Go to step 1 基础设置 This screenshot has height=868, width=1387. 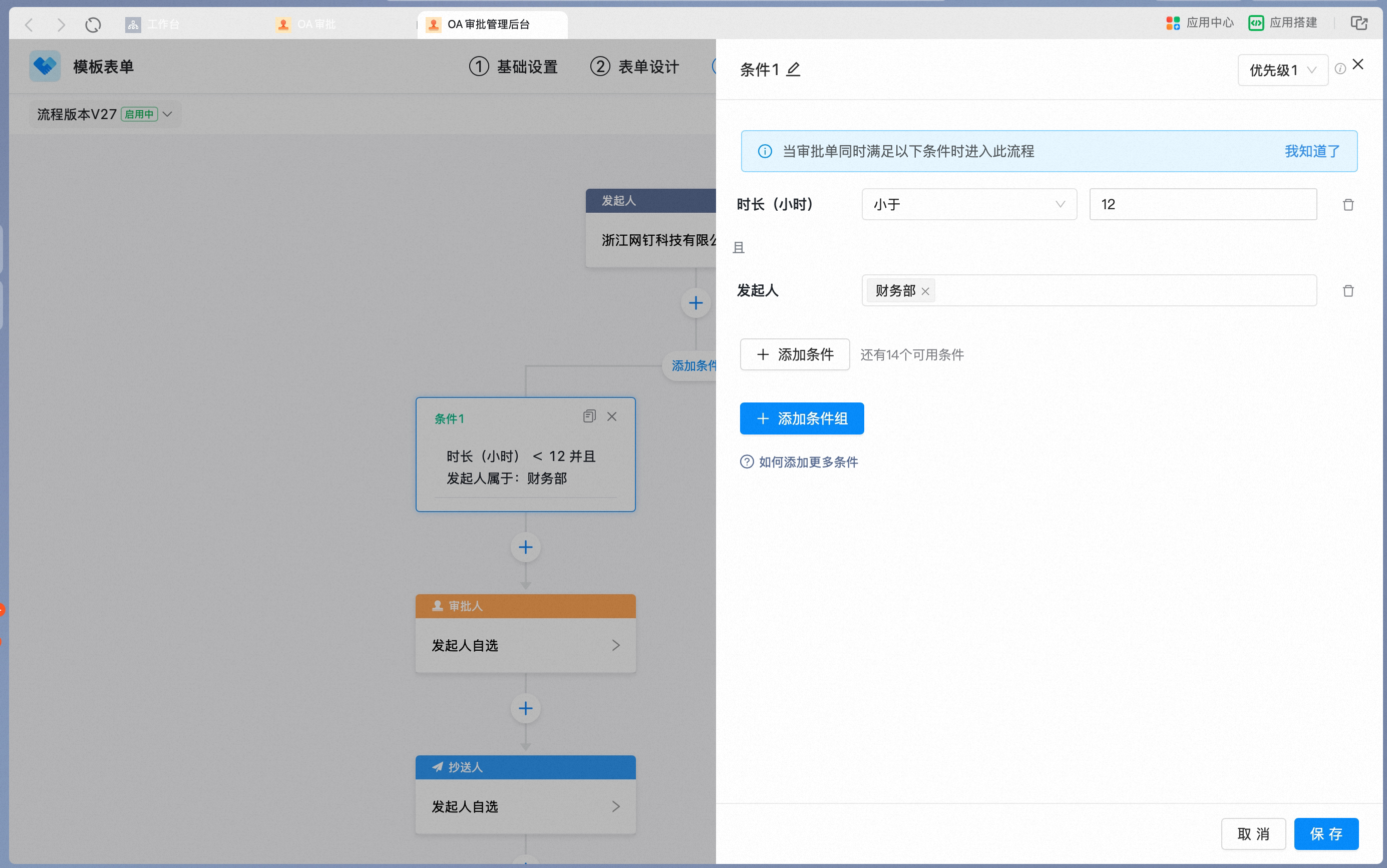pos(513,67)
